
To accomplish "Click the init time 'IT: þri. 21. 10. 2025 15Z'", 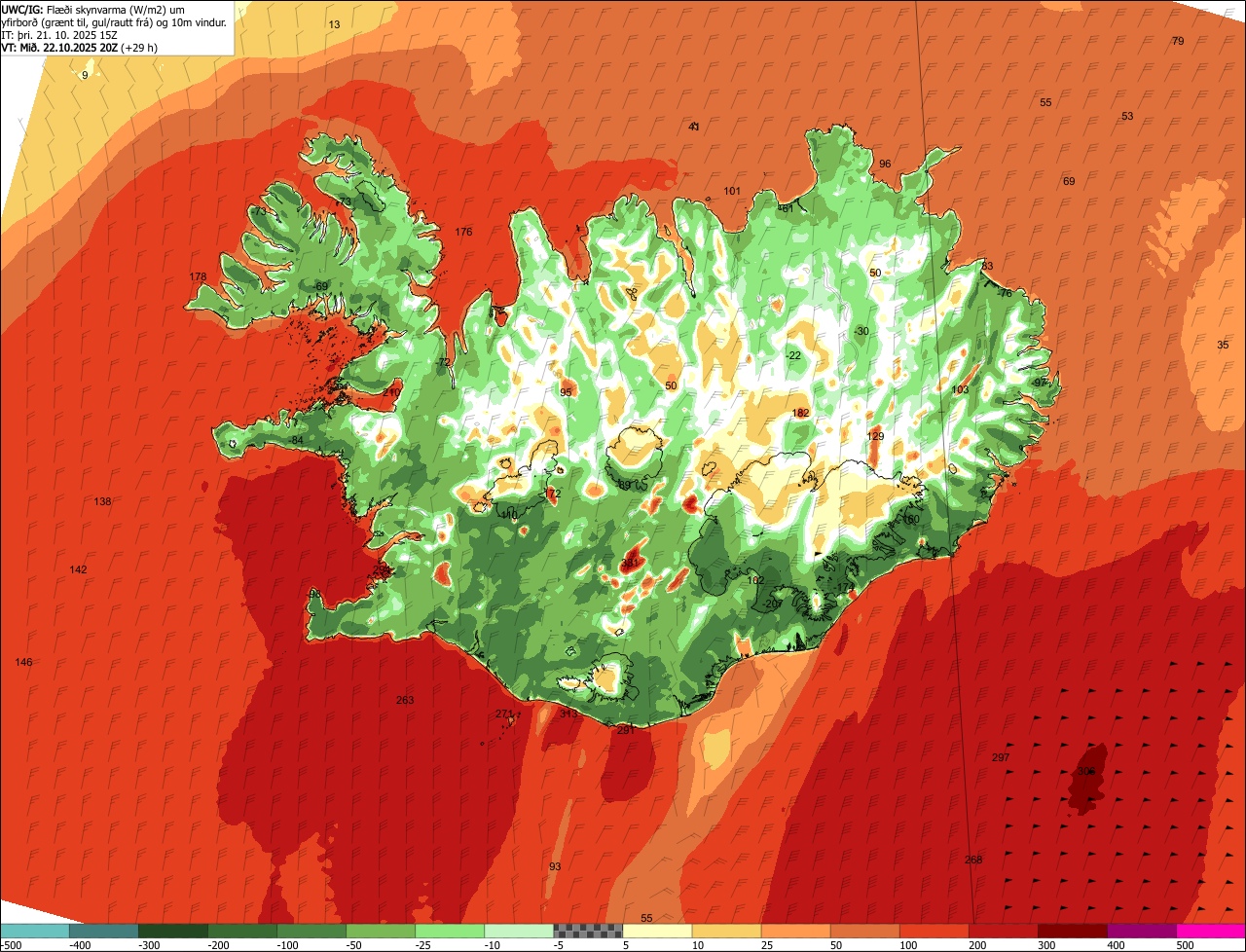I will point(60,34).
